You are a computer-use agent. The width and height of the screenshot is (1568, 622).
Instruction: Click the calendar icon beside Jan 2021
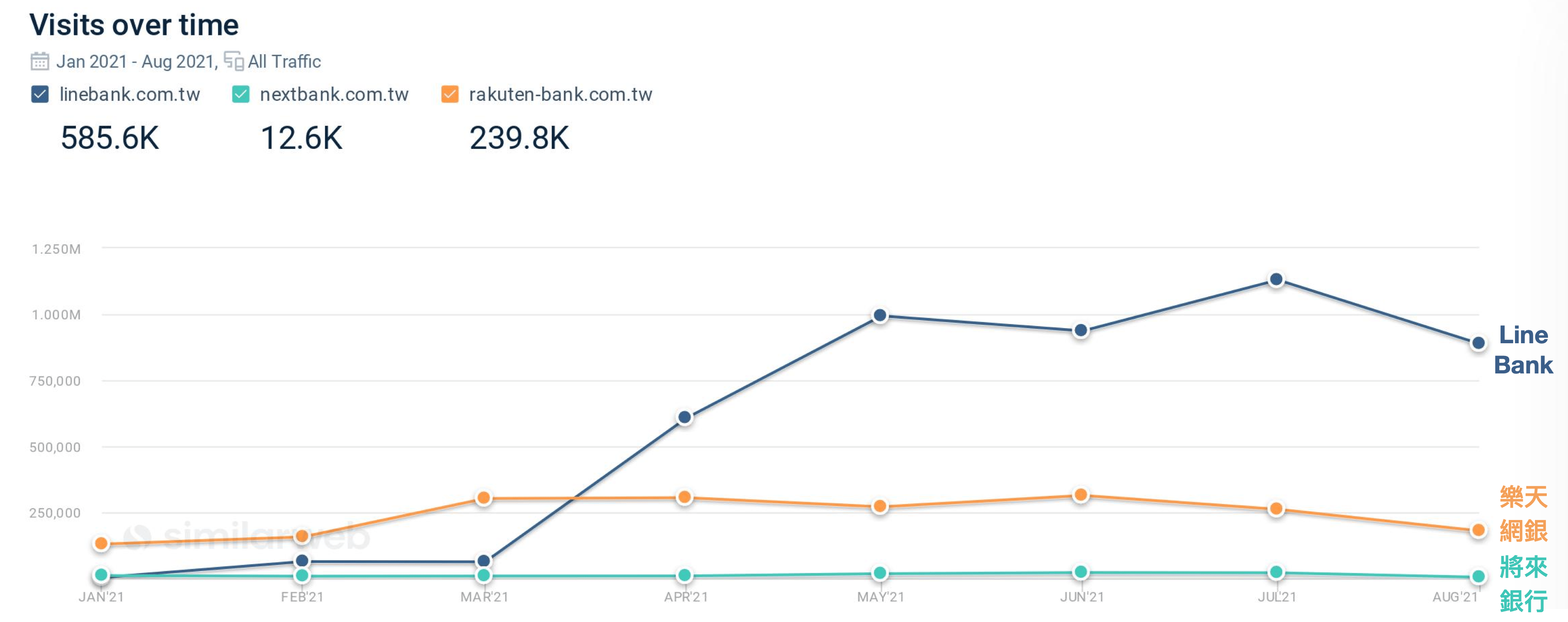[40, 62]
